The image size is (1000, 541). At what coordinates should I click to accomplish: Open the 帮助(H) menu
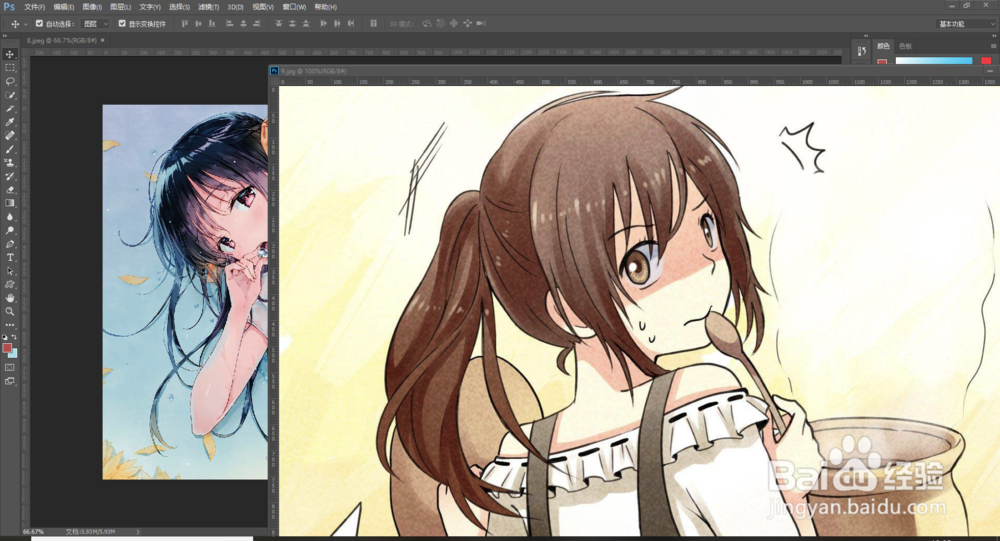tap(325, 7)
